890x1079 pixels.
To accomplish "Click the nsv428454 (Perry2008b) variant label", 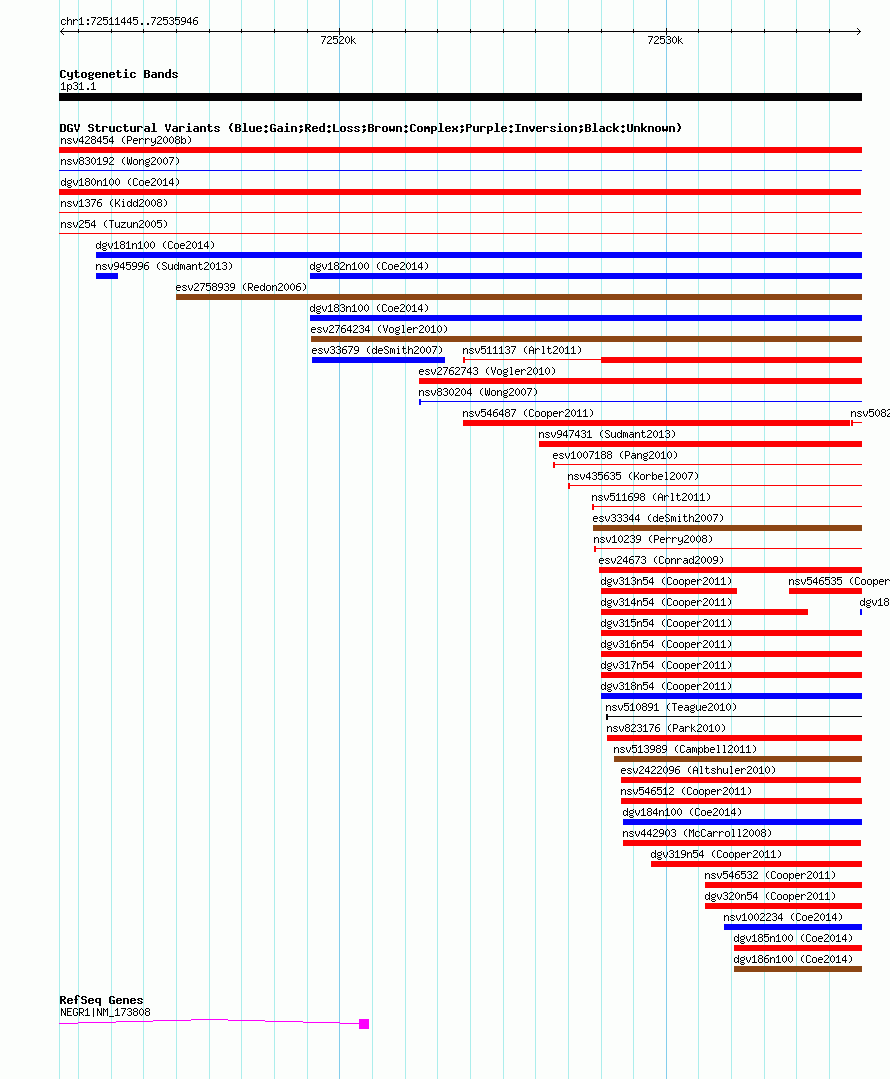I will click(x=126, y=140).
